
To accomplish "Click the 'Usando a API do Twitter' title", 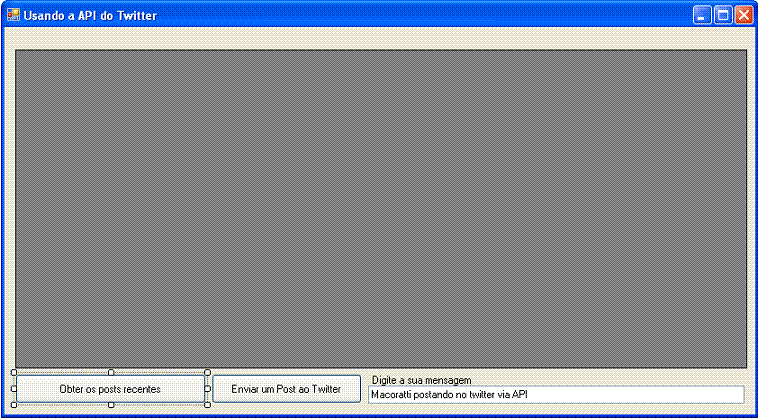I will (90, 16).
